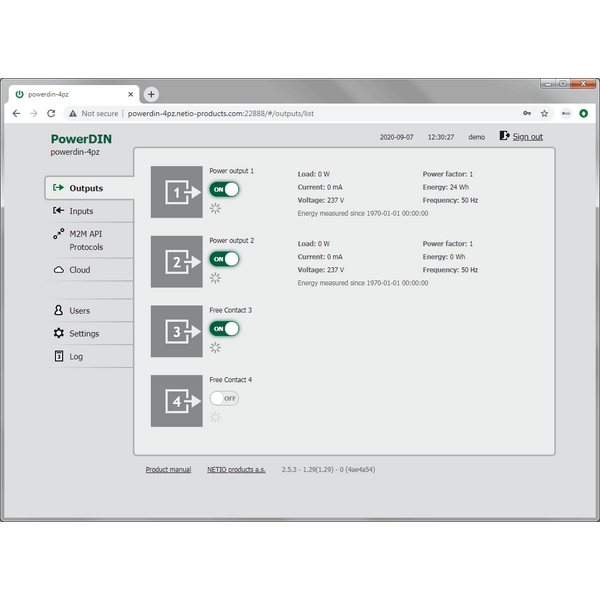This screenshot has height=600, width=600.
Task: Click the spinner icon under Power output 1
Action: click(x=215, y=208)
